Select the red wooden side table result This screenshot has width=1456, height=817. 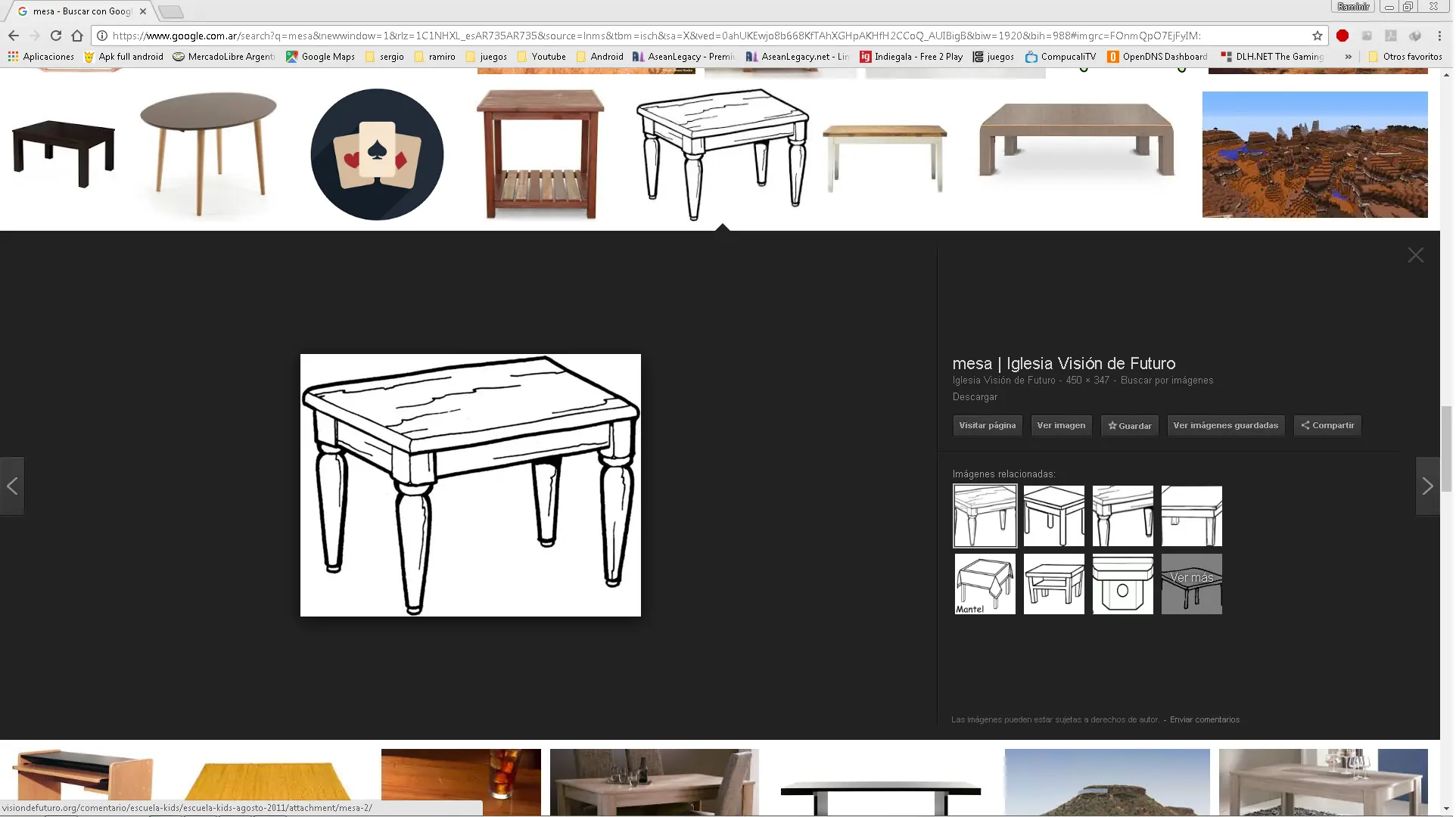[540, 154]
